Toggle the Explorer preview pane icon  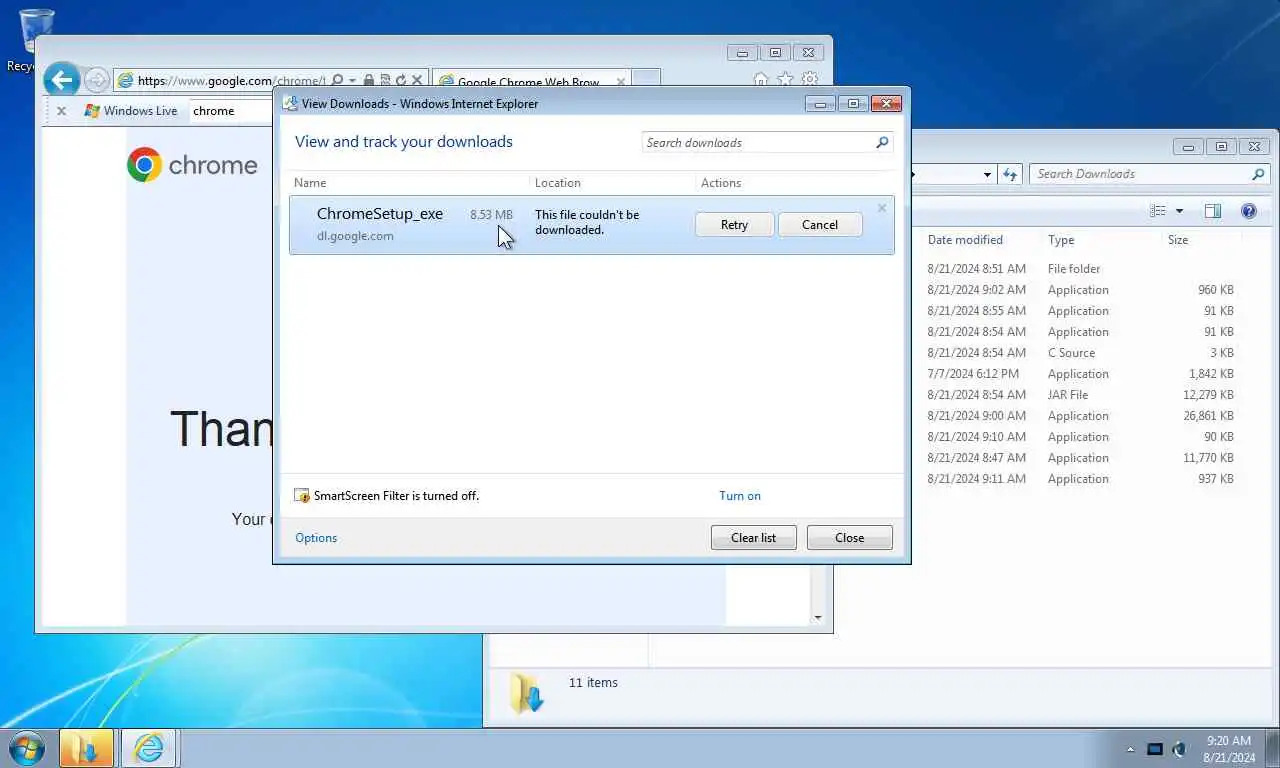click(1213, 211)
